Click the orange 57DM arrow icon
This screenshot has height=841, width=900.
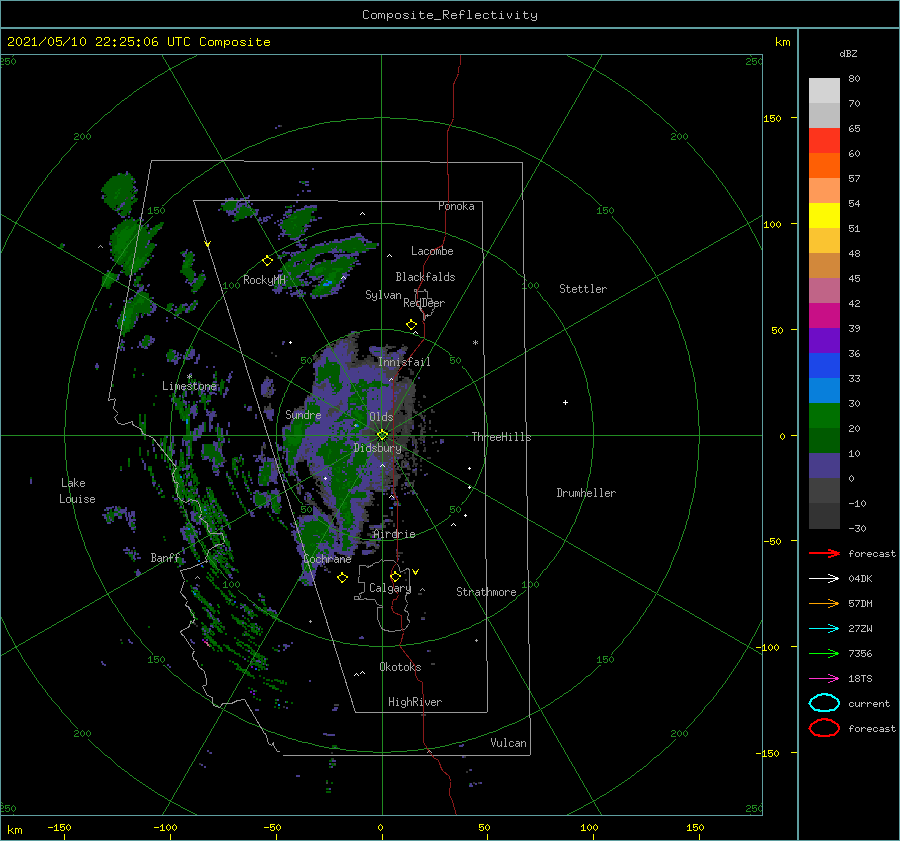(x=824, y=603)
